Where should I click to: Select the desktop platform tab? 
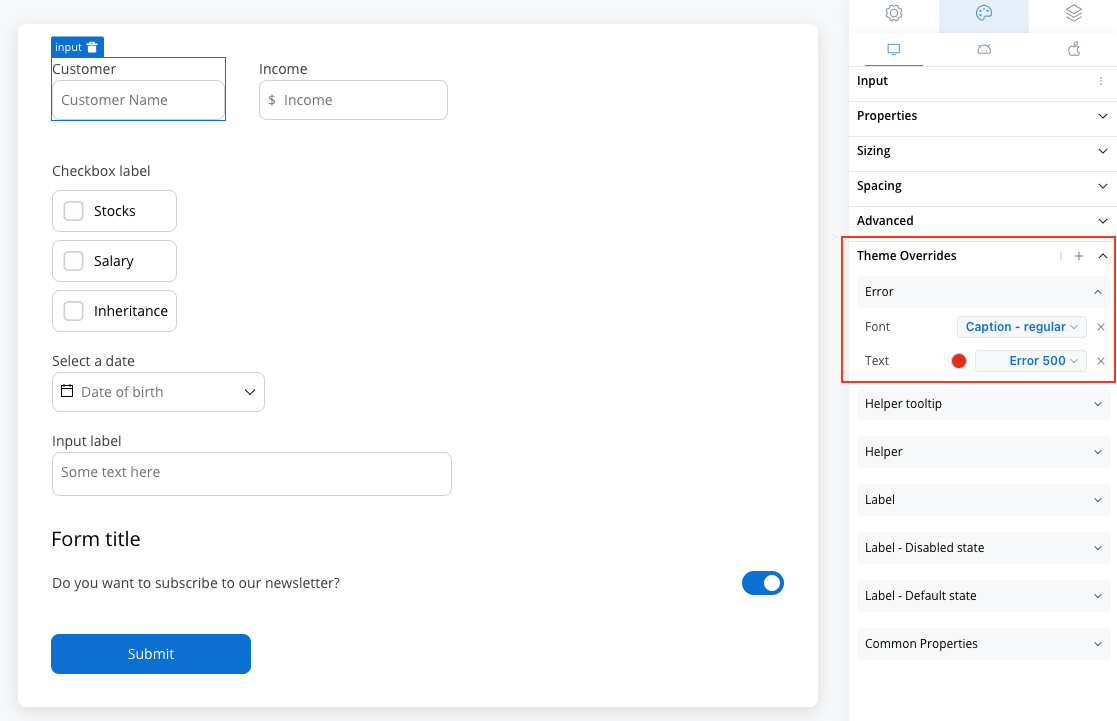(x=893, y=49)
